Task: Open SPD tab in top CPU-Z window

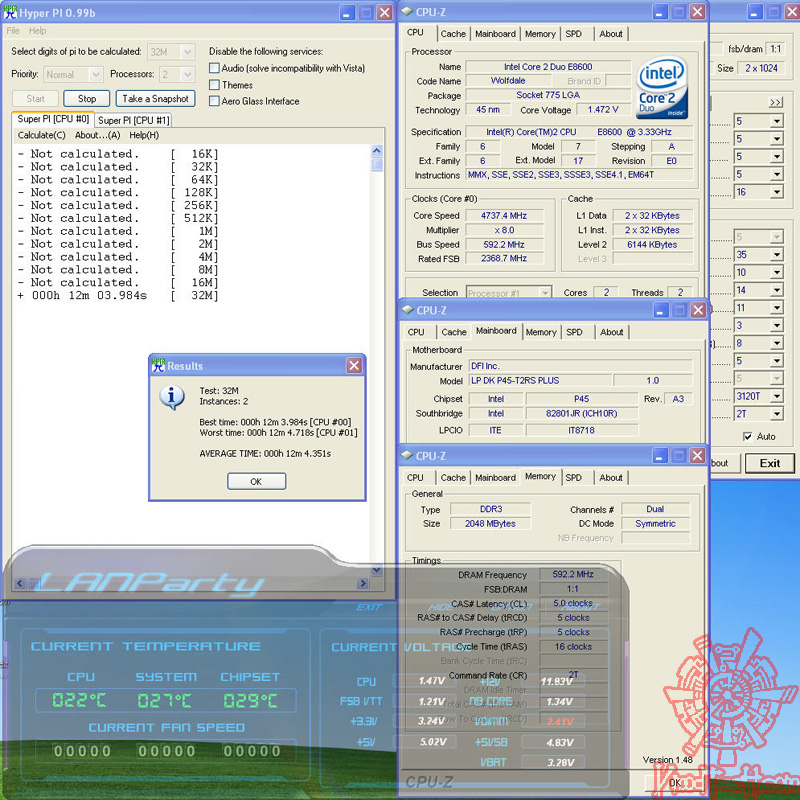Action: [573, 34]
